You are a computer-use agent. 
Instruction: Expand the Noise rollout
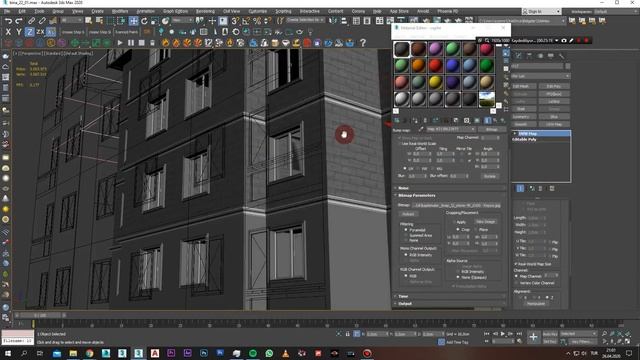450,188
